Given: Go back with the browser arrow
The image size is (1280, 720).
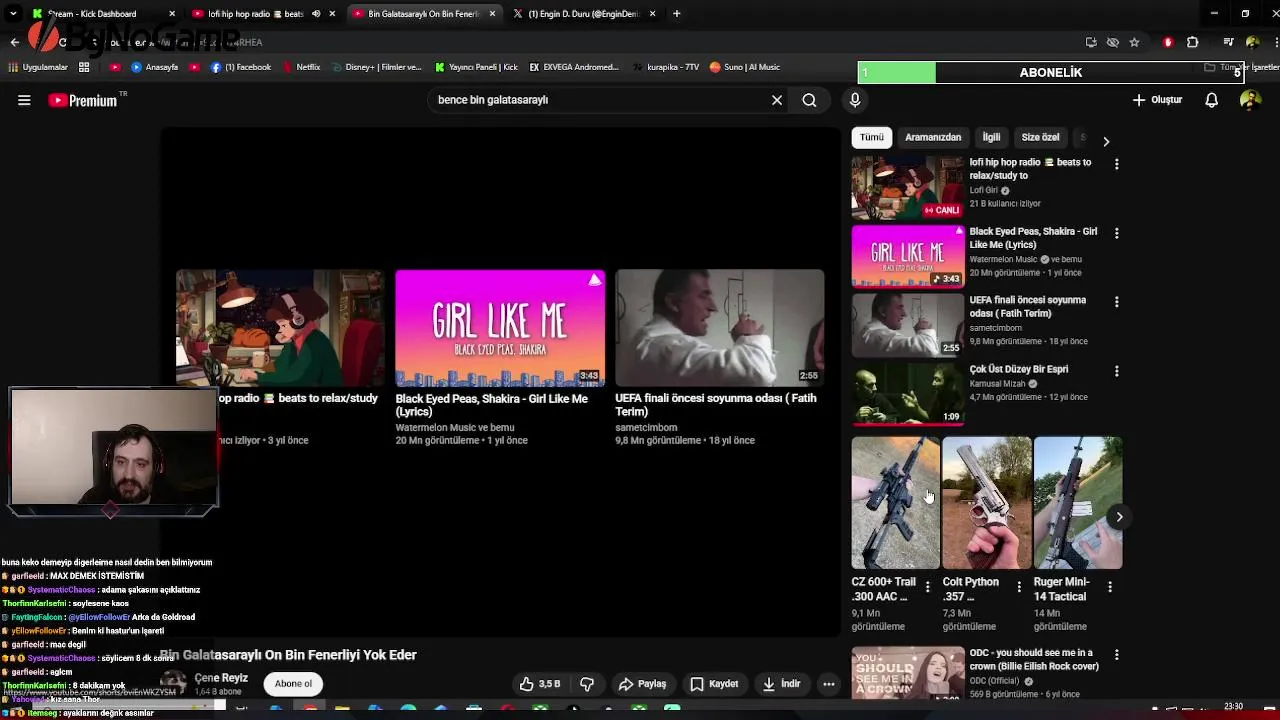Looking at the screenshot, I should tap(14, 42).
